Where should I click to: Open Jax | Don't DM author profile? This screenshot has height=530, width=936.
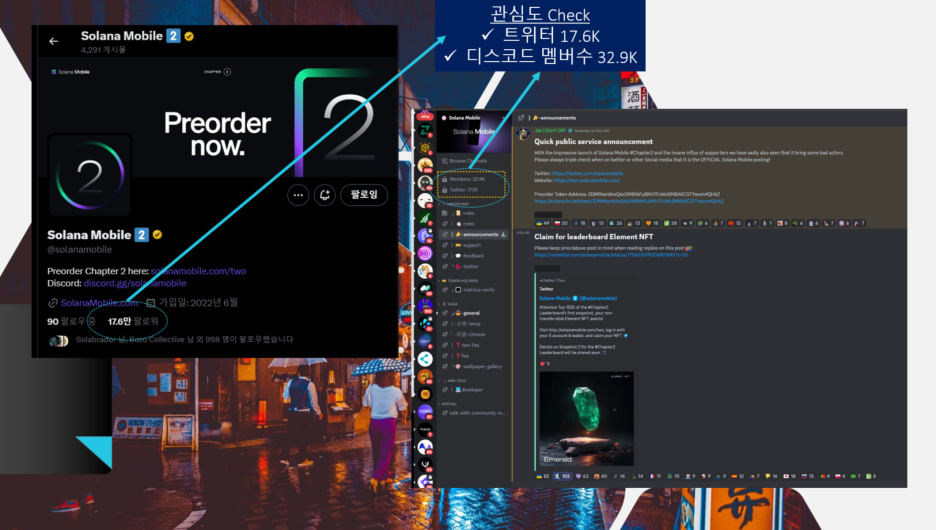[549, 130]
